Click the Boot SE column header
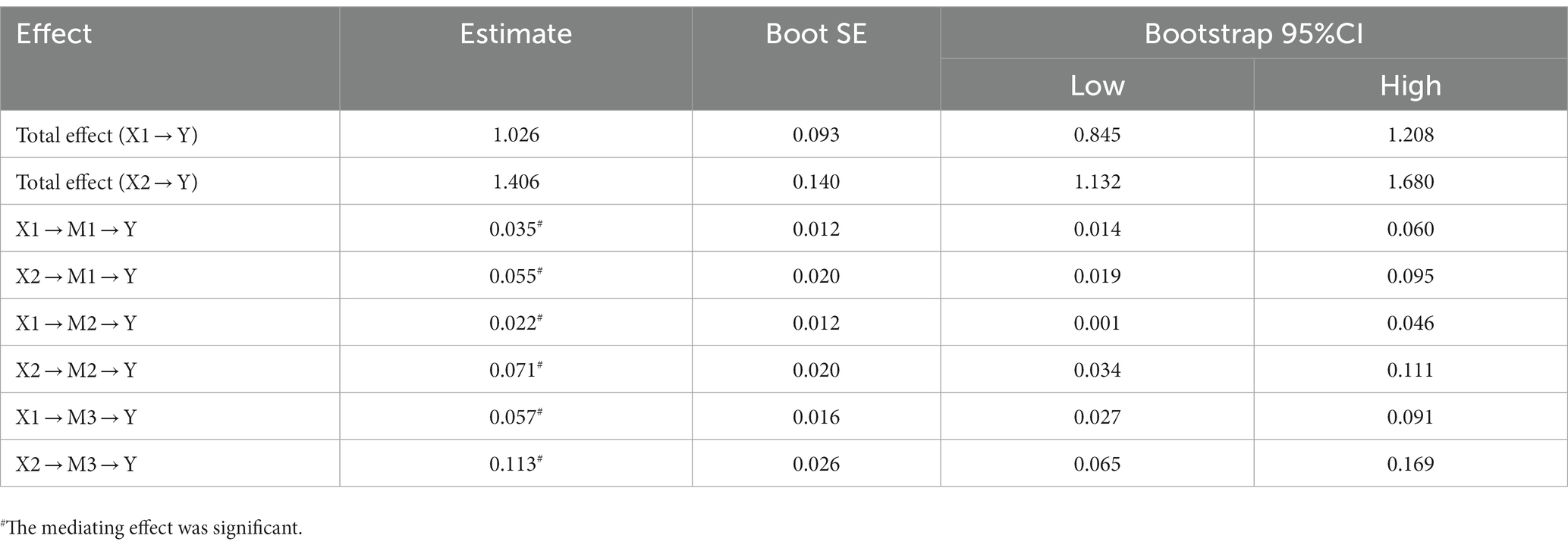 [x=816, y=34]
